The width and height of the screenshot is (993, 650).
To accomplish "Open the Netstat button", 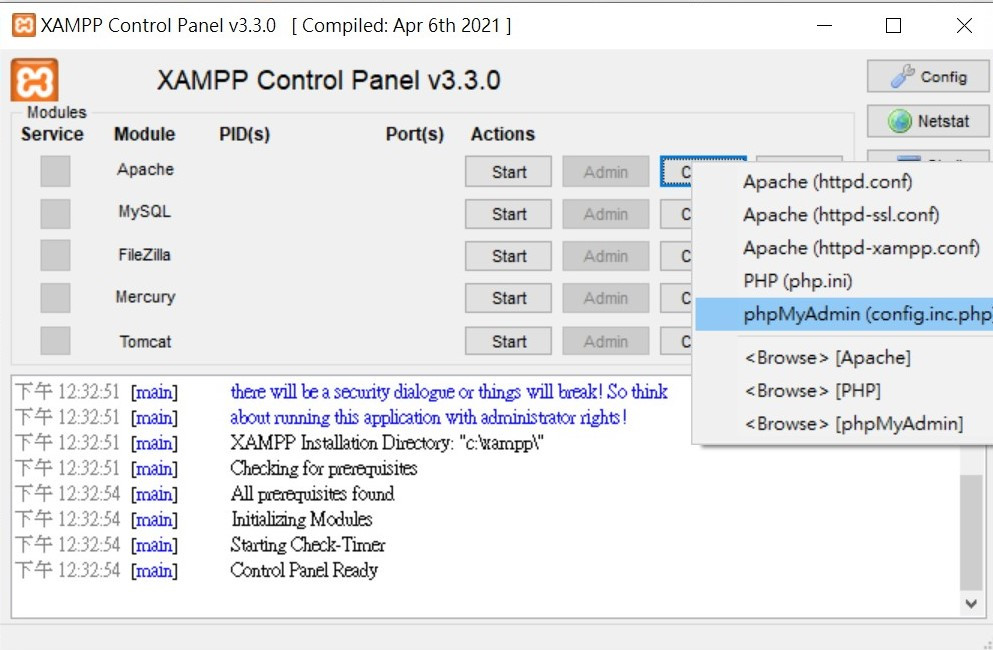I will coord(928,120).
